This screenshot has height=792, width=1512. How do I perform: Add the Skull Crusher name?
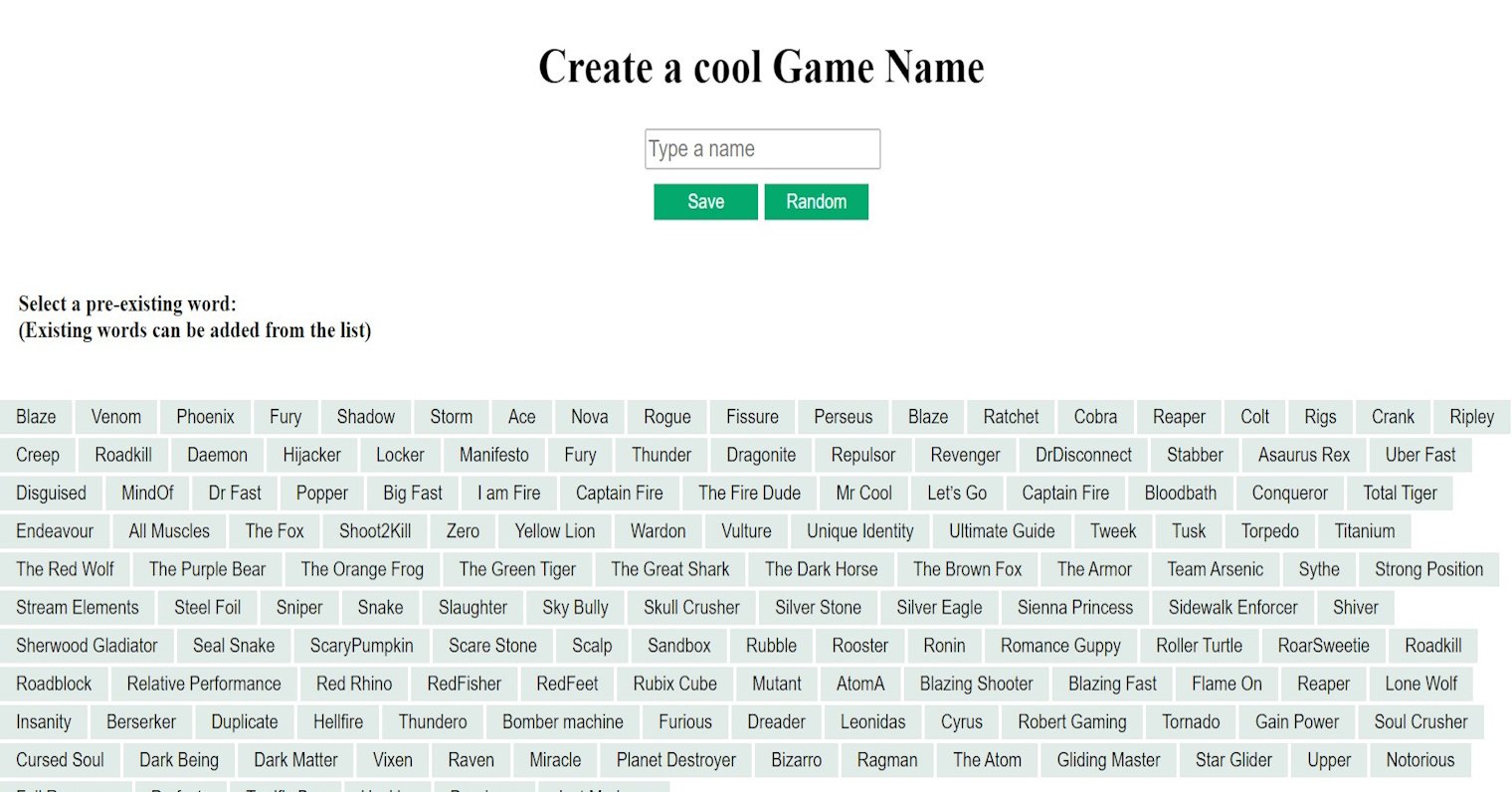point(691,607)
